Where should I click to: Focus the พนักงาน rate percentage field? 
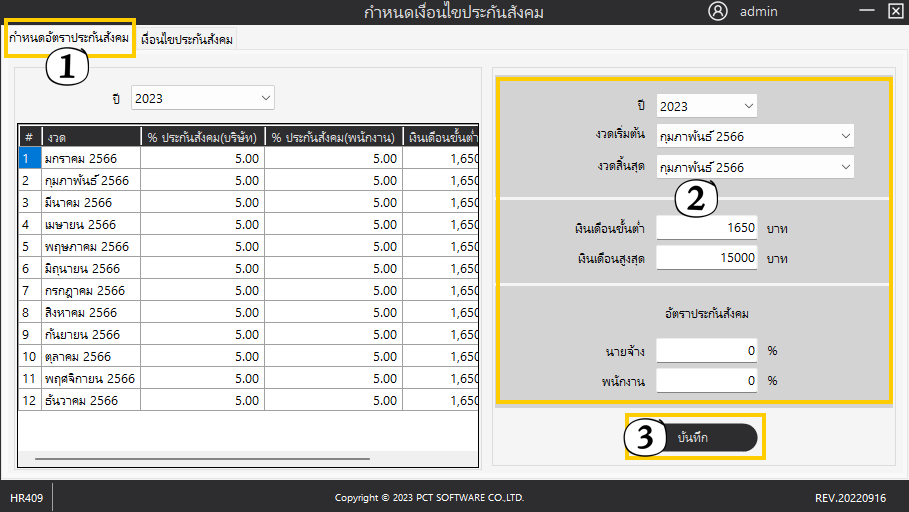coord(708,381)
